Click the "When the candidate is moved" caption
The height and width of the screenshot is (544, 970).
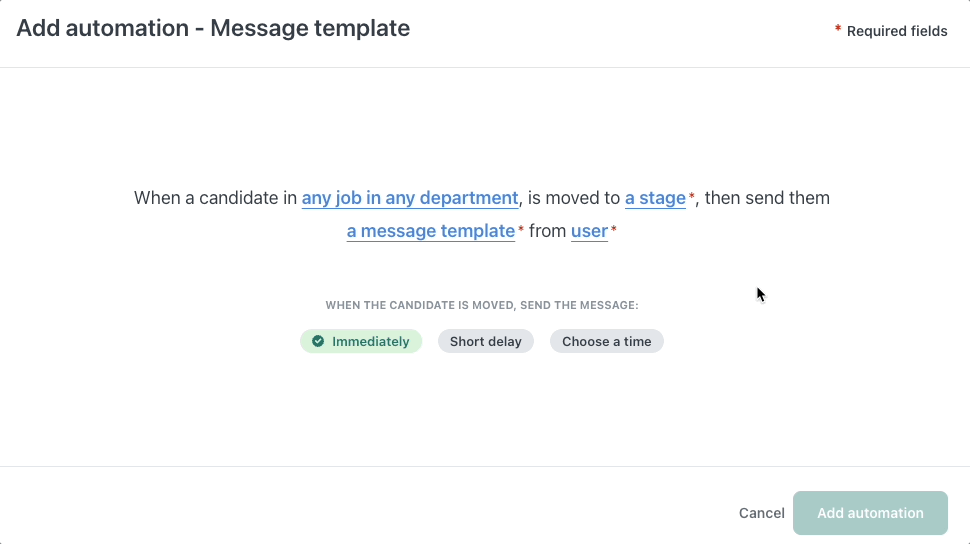tap(482, 305)
